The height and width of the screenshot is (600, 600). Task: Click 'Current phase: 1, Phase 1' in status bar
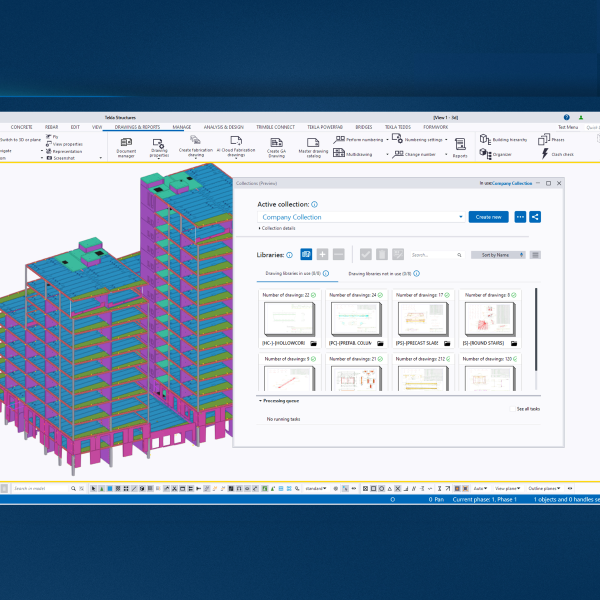click(484, 499)
